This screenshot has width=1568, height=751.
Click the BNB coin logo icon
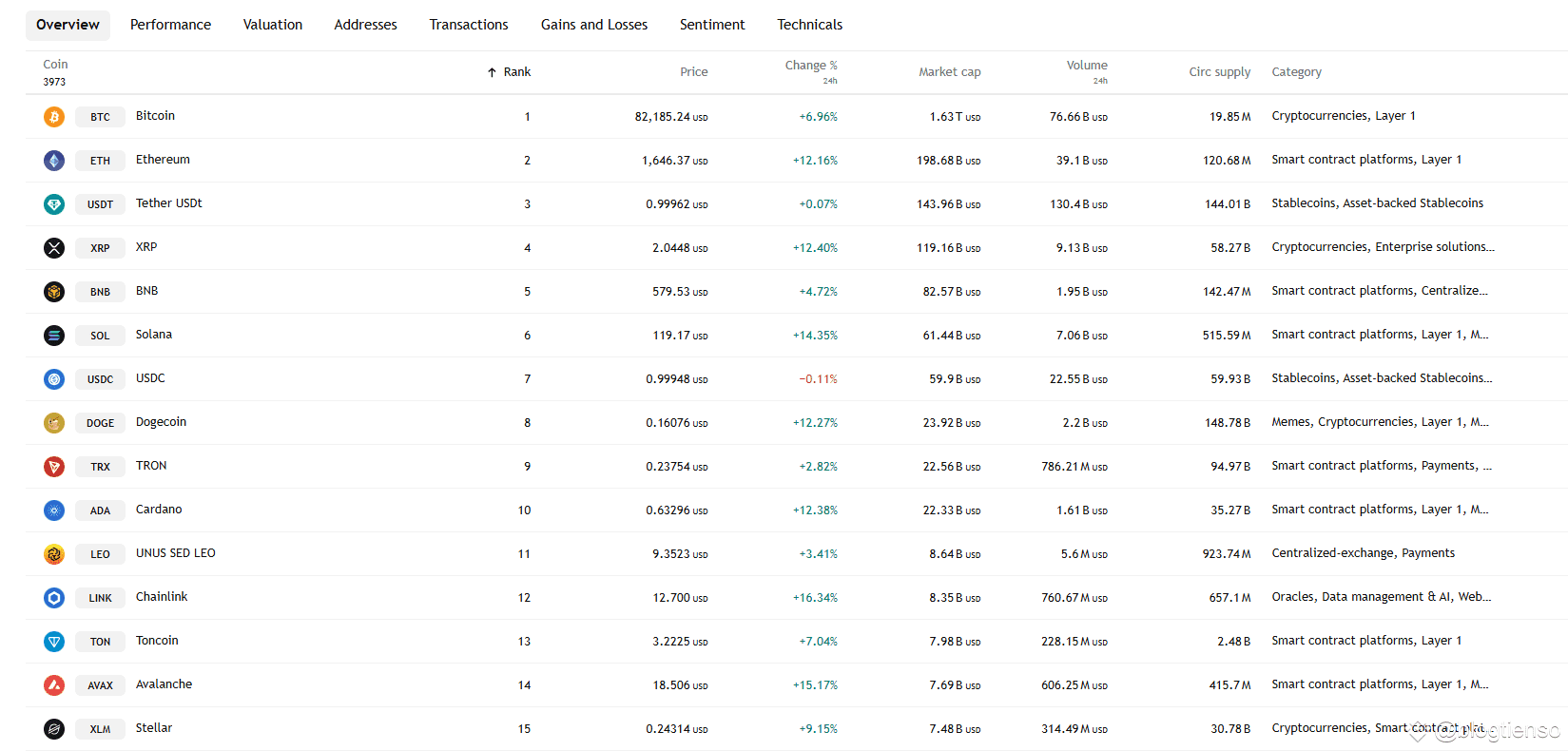54,292
